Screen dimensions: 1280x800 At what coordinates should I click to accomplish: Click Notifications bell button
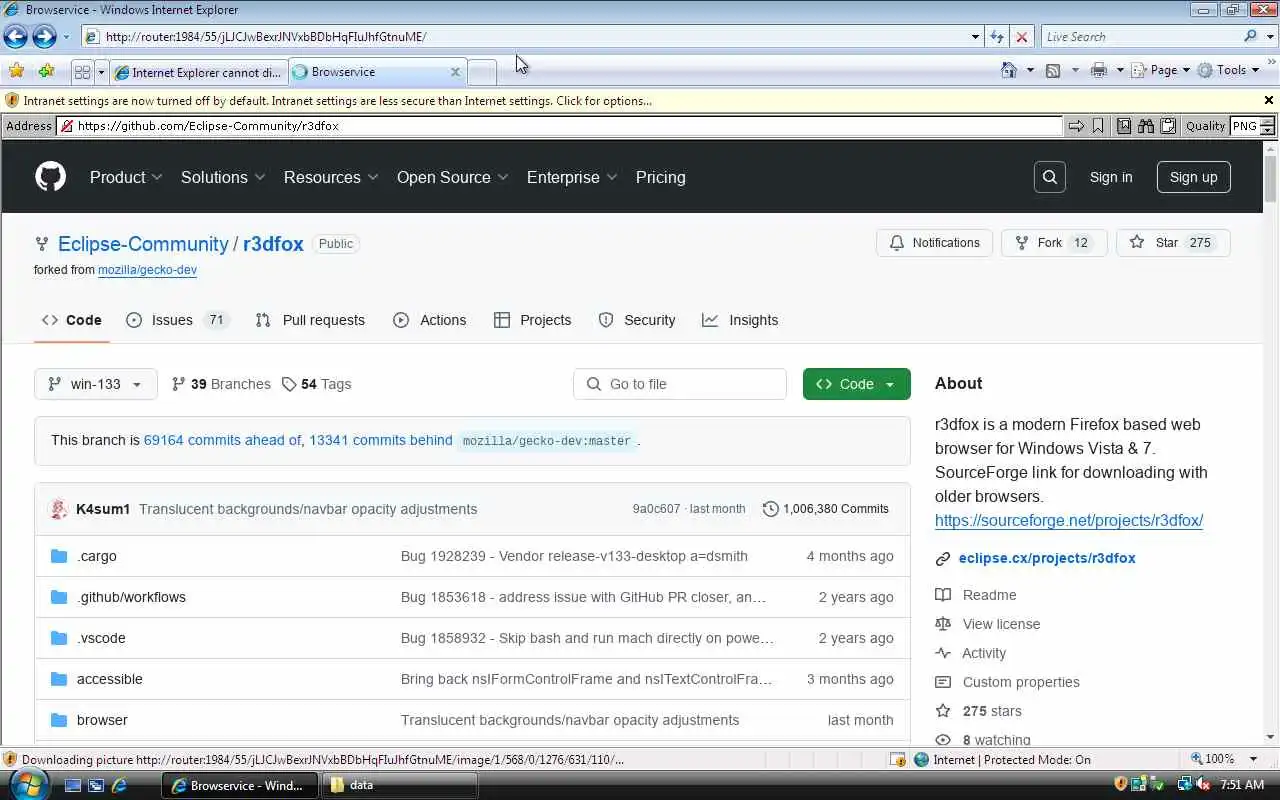click(x=935, y=243)
